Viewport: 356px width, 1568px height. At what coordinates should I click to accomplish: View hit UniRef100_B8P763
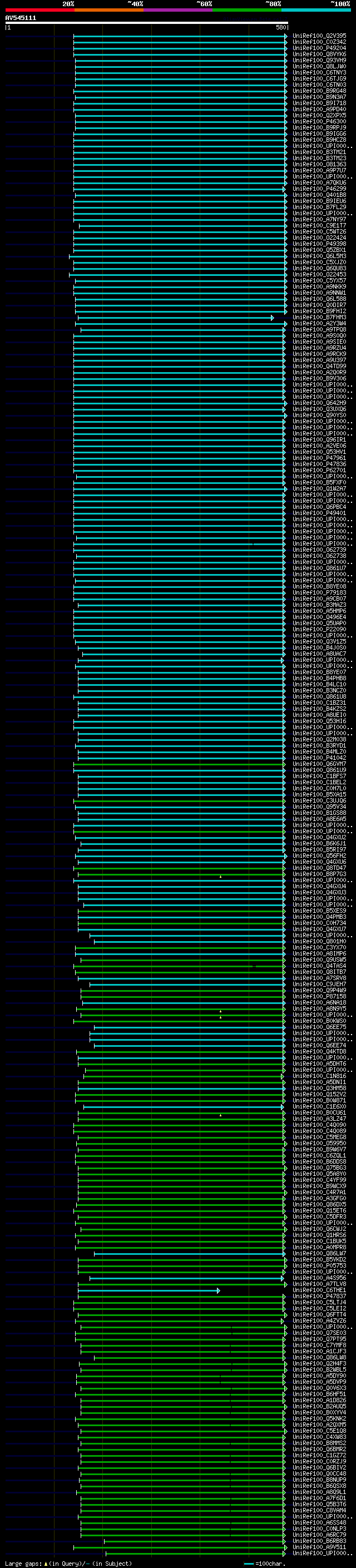(319, 874)
